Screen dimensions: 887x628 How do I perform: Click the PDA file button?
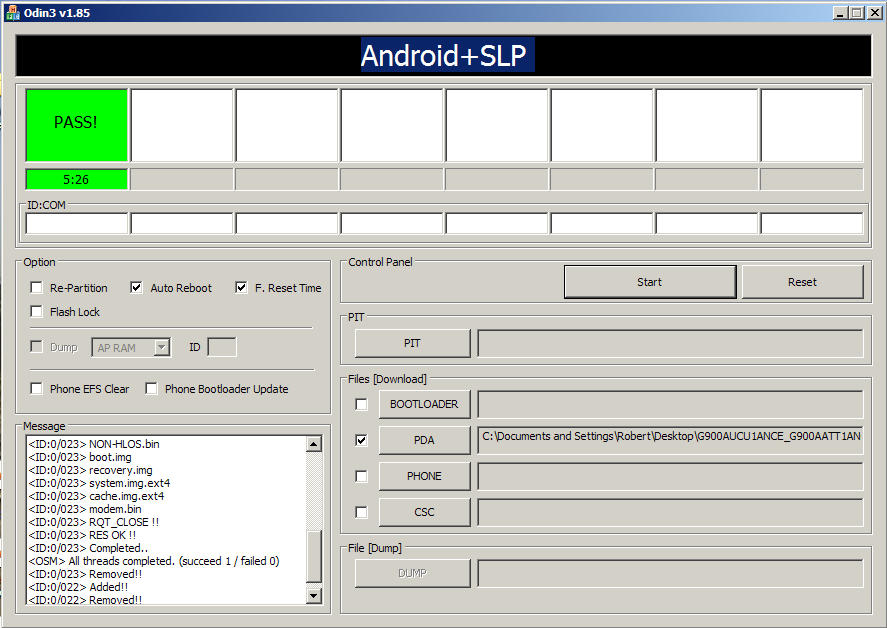pyautogui.click(x=424, y=440)
